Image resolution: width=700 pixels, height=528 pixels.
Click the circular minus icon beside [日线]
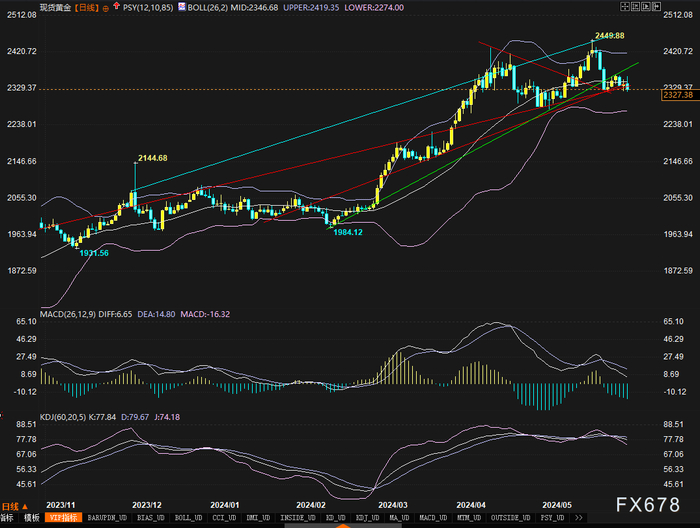[x=104, y=7]
